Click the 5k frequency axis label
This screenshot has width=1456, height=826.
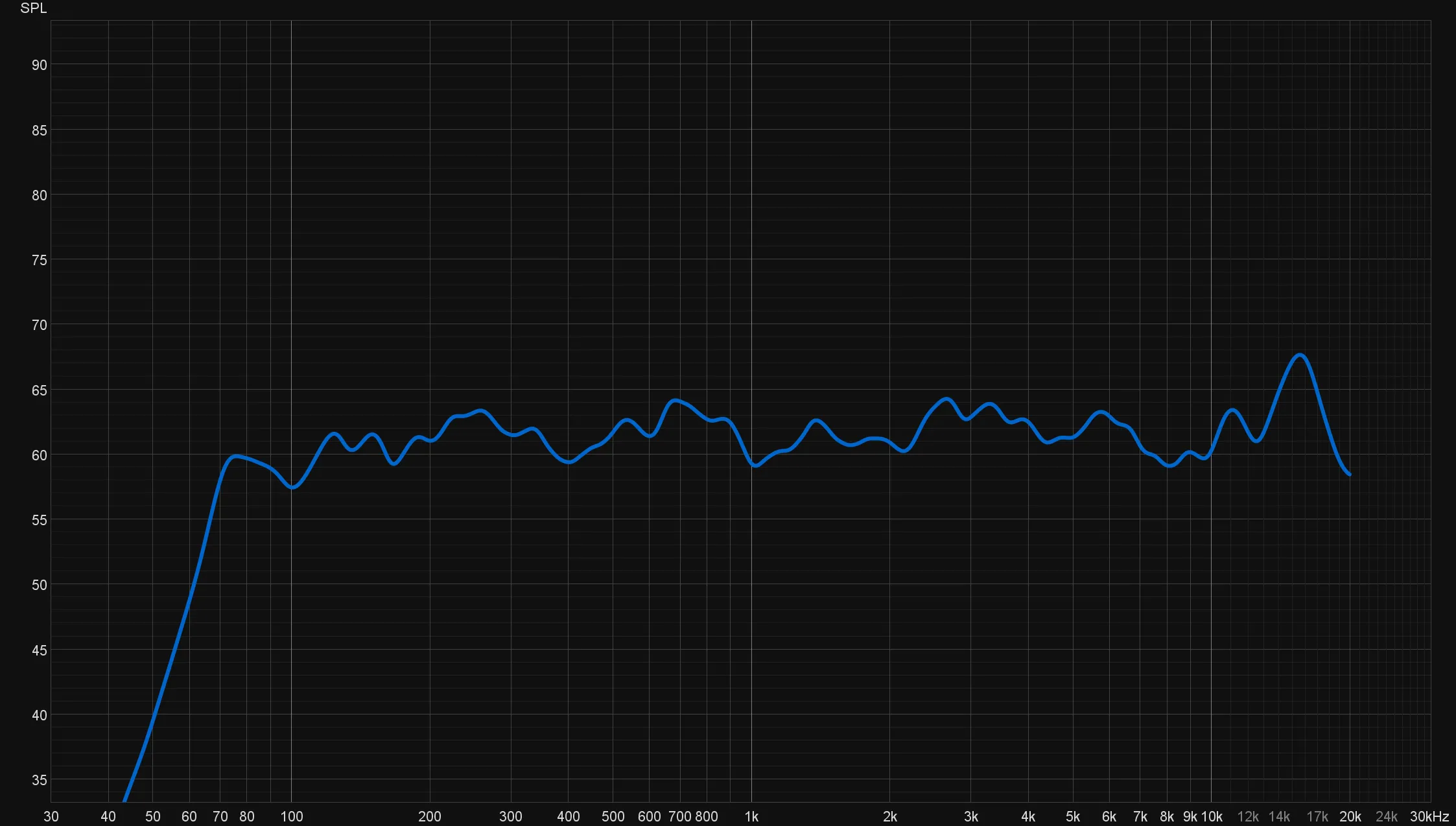coord(1073,816)
